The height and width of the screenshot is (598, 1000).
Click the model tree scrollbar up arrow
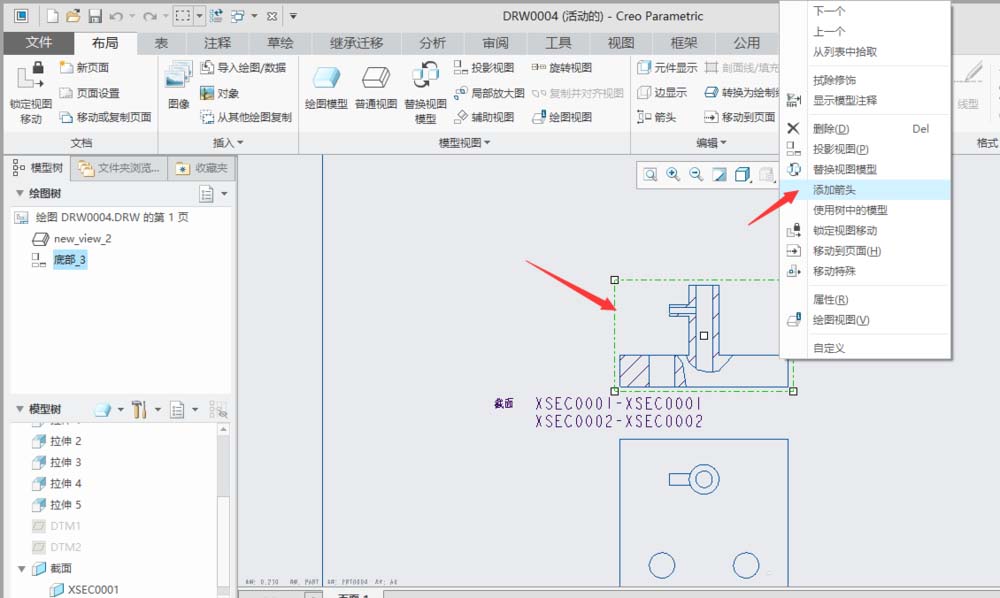(x=223, y=430)
